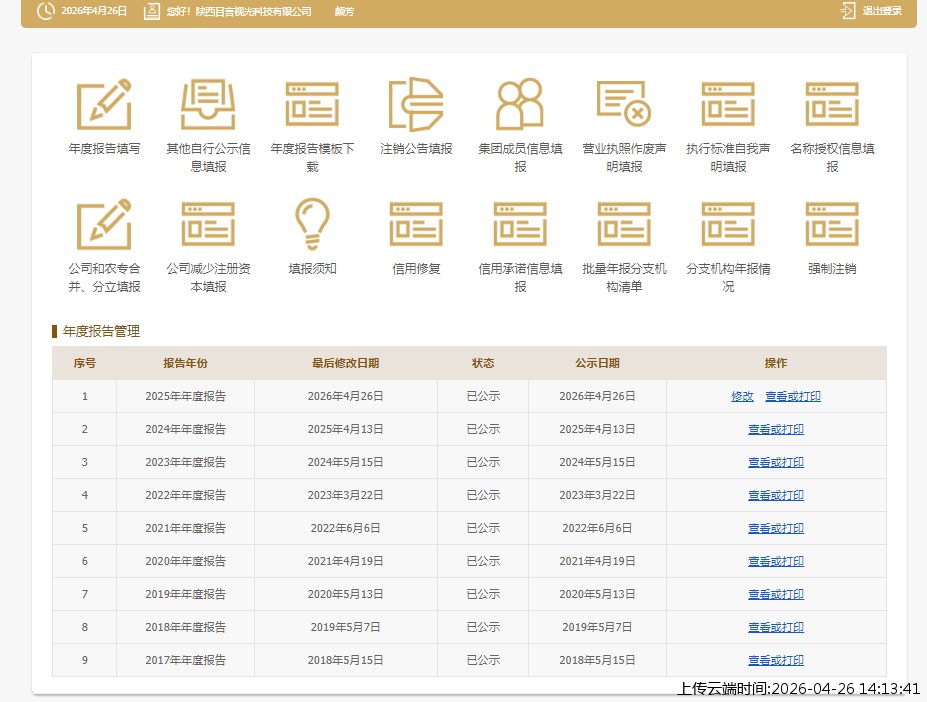Click 营业执照作废声明填报 icon
Viewport: 927px width, 702px height.
624,104
